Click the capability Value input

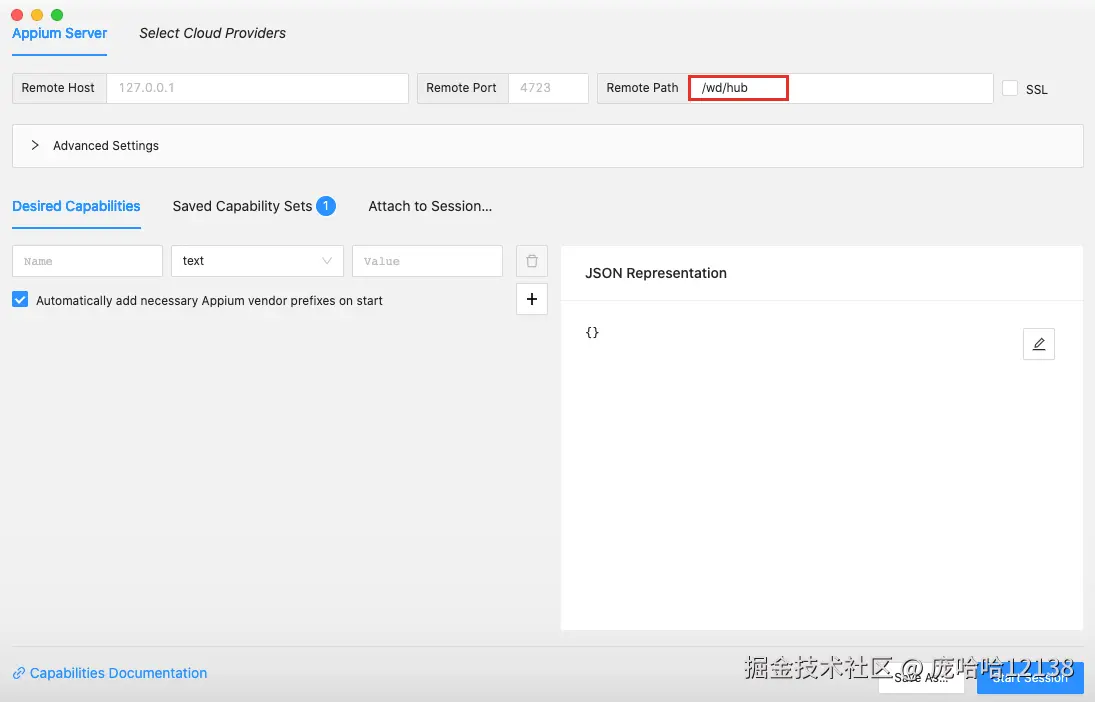click(x=427, y=261)
